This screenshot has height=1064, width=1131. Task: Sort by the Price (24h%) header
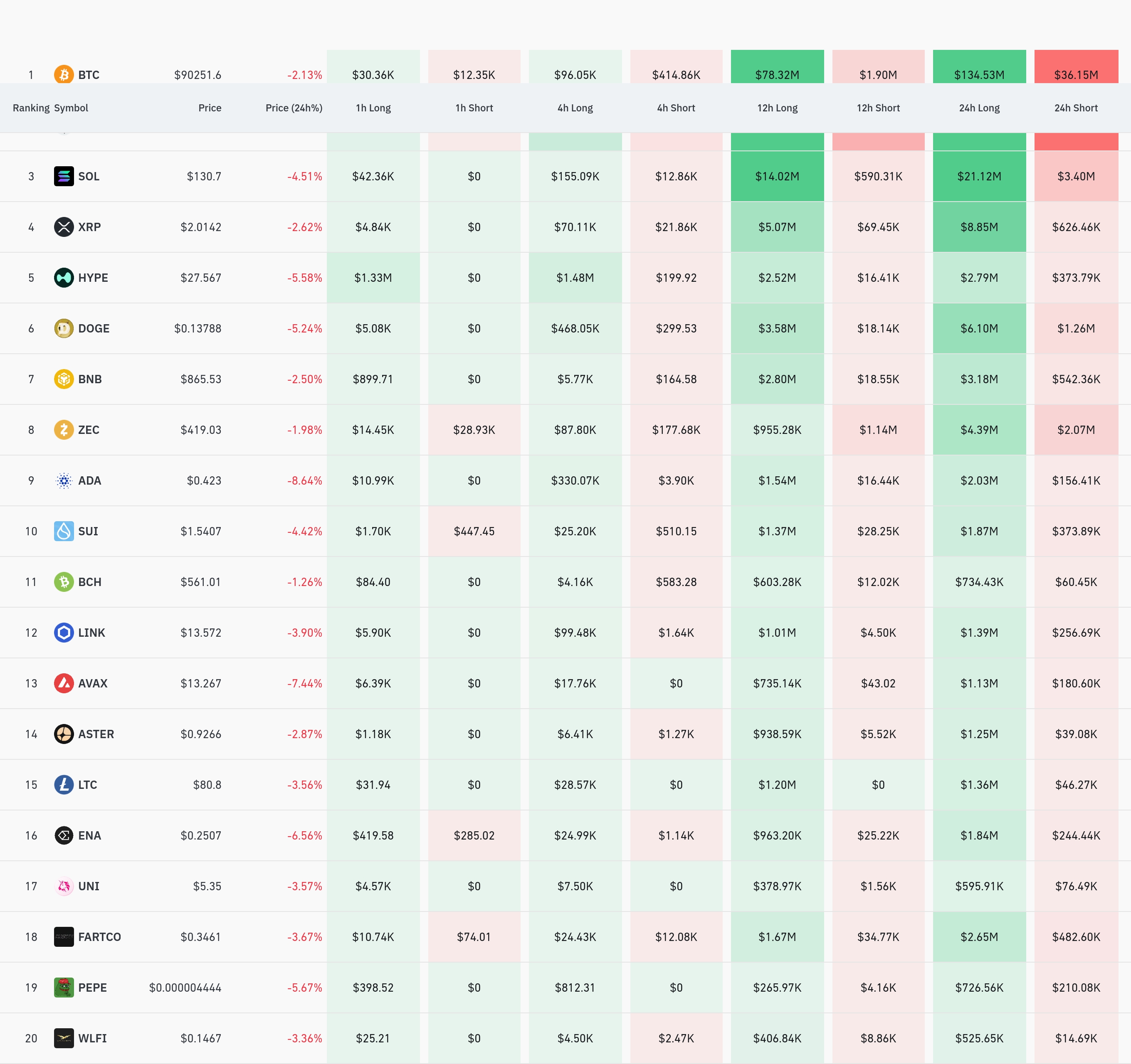click(x=294, y=108)
